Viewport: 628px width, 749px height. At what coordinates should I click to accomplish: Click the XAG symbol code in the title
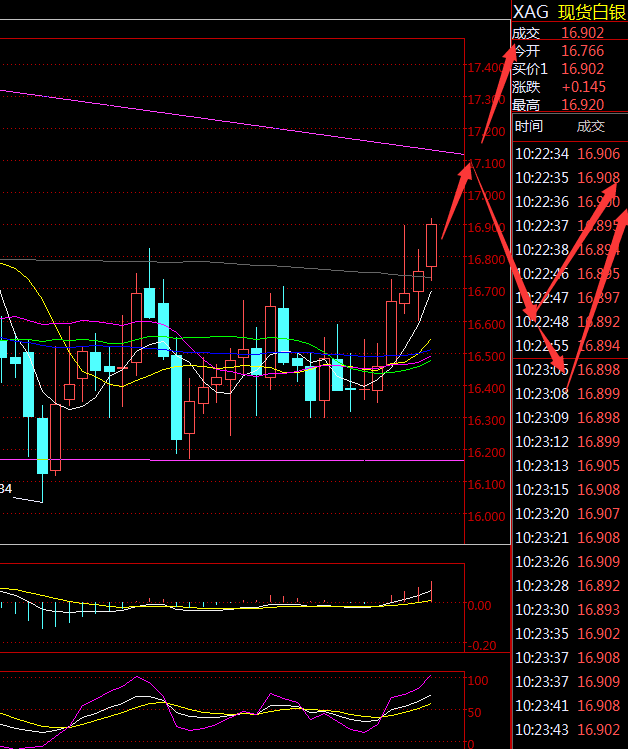tap(531, 12)
